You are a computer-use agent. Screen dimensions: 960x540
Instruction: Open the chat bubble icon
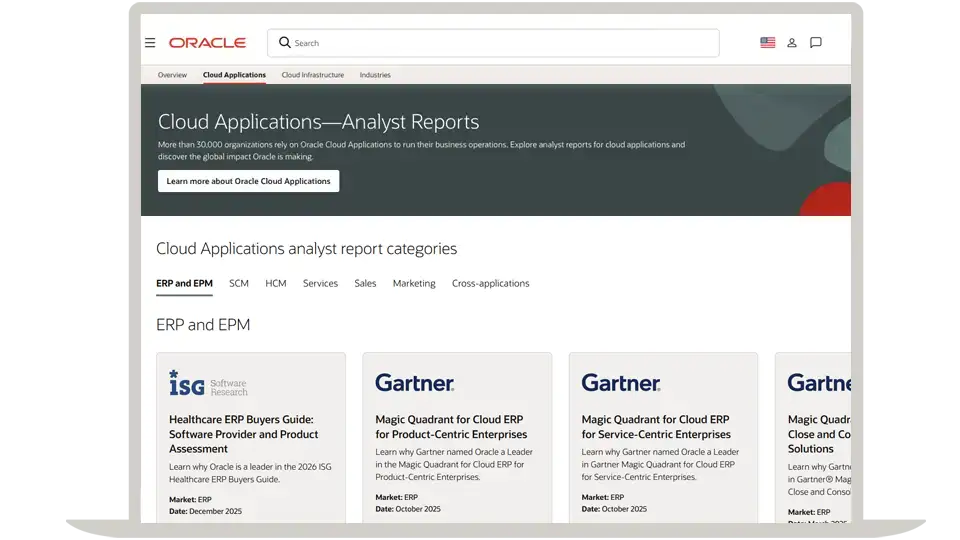point(816,42)
